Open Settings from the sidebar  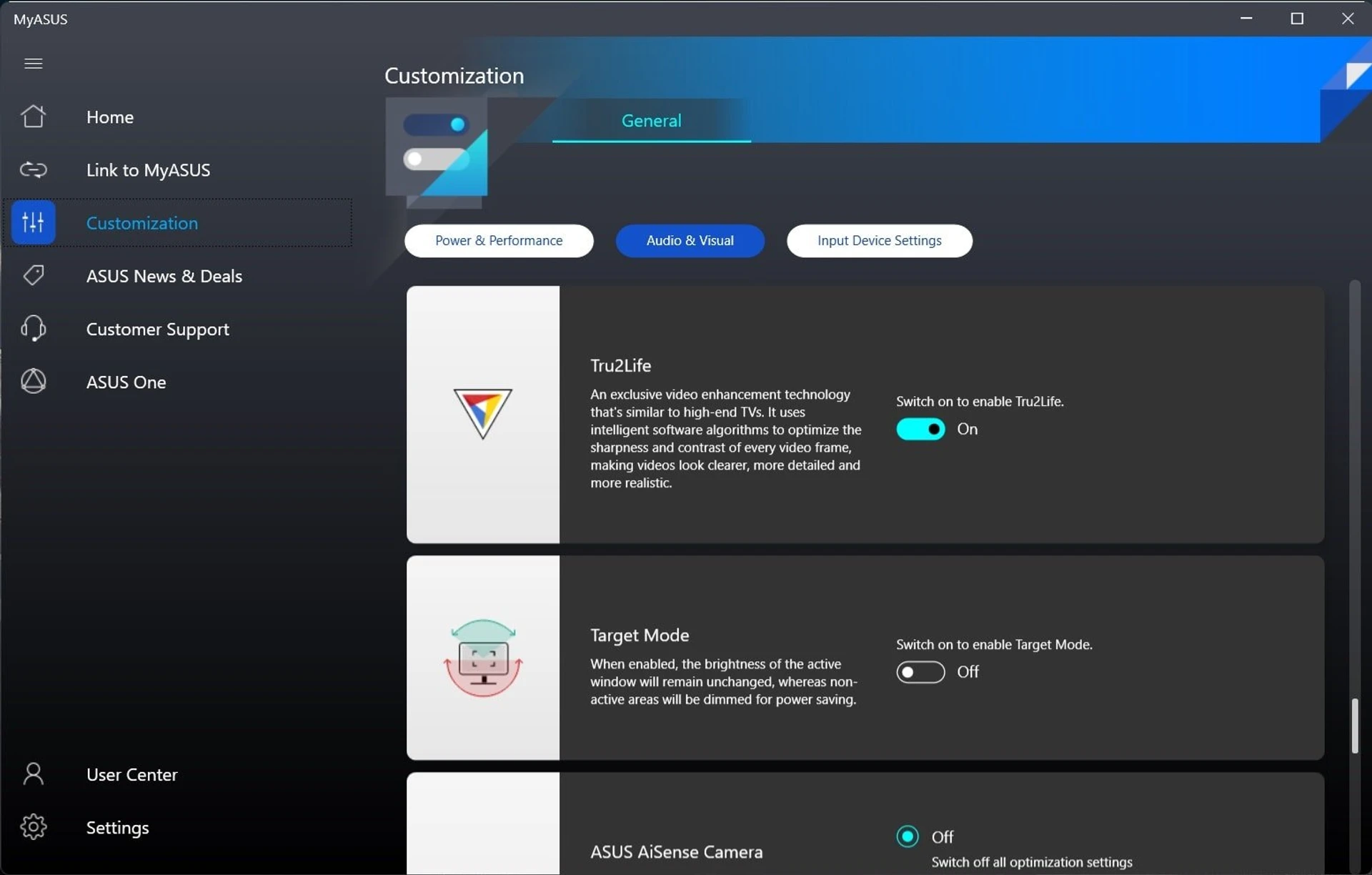117,828
